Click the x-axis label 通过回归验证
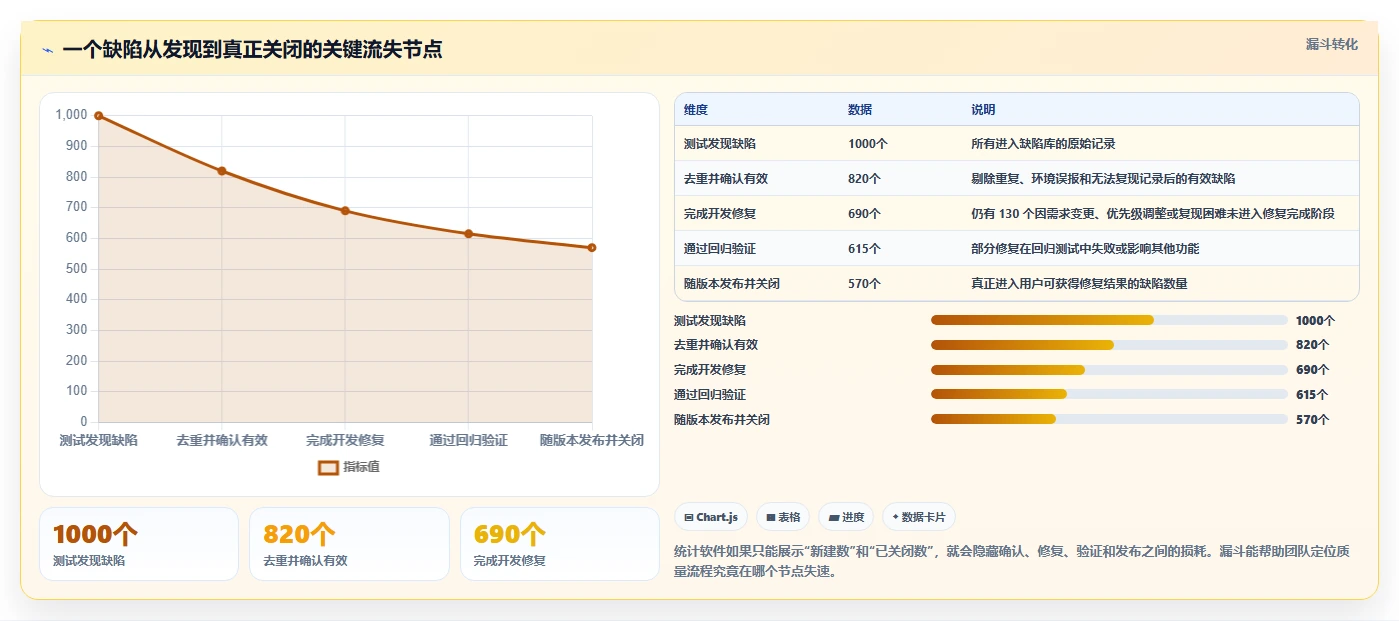The width and height of the screenshot is (1399, 621). point(468,440)
